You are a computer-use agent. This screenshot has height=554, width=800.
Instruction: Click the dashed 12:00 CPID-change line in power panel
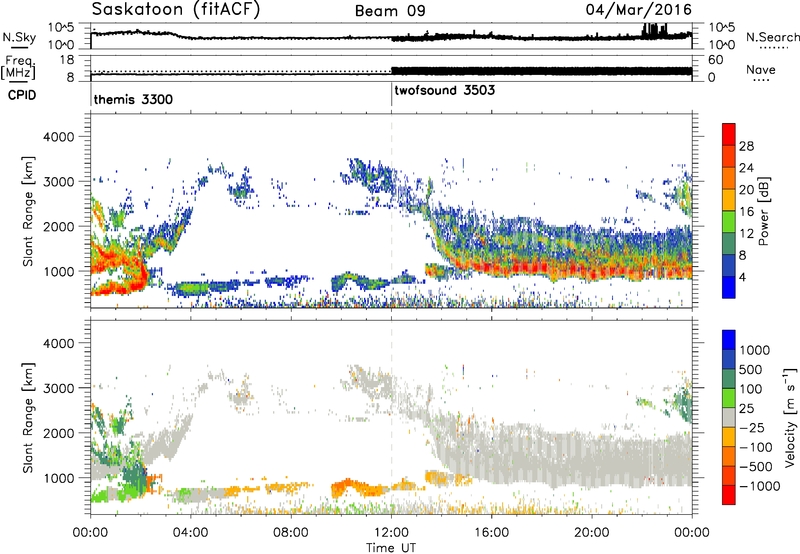click(391, 211)
